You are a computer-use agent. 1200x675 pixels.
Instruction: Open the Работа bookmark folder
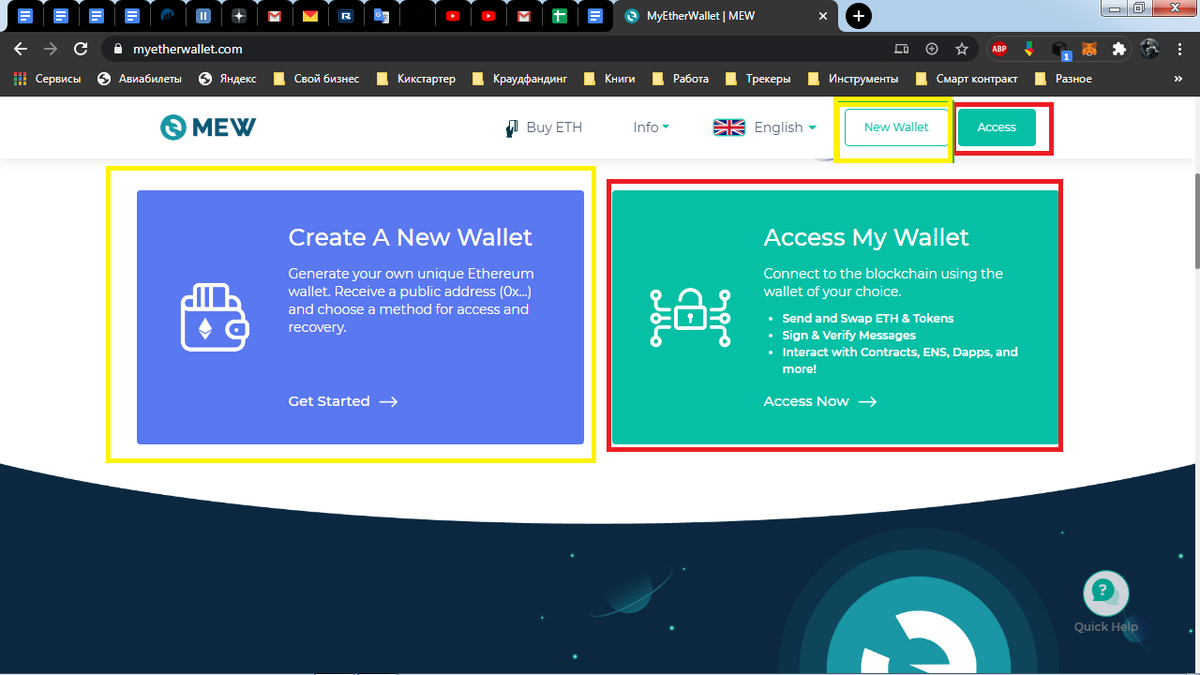(681, 78)
